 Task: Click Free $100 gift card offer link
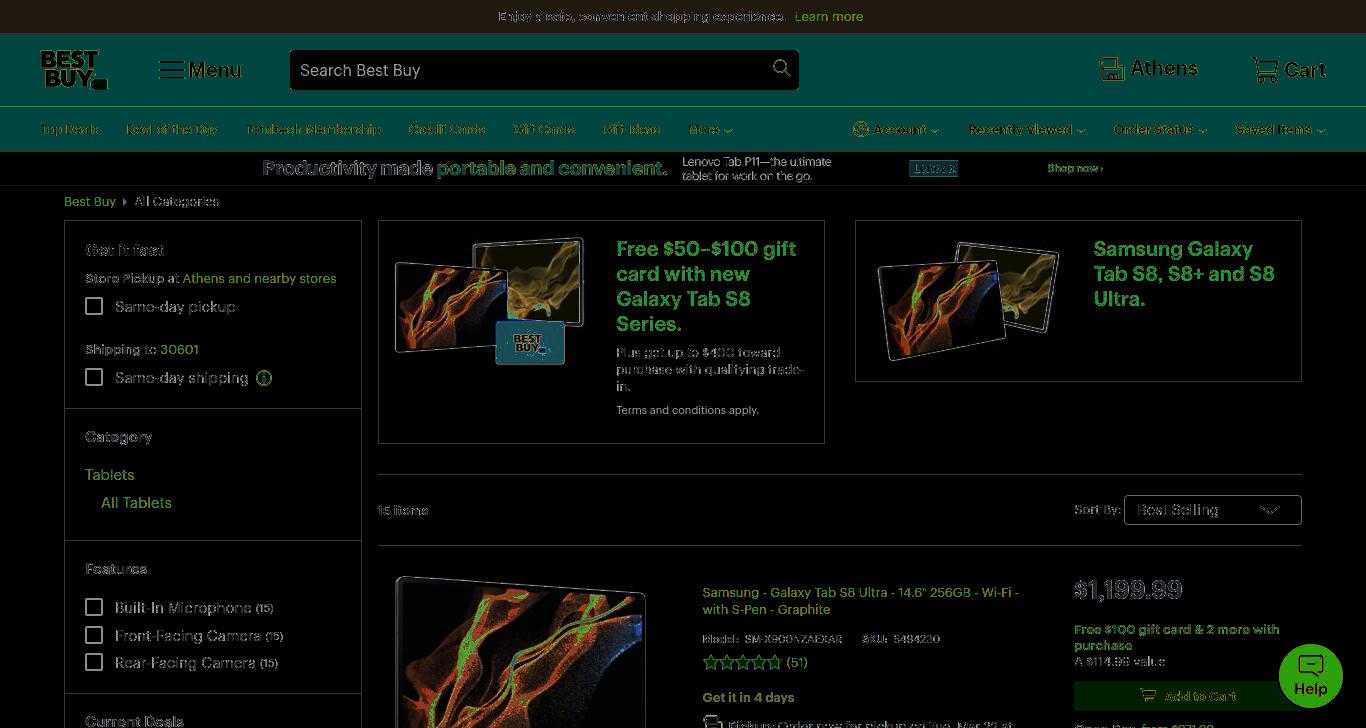coord(1176,637)
